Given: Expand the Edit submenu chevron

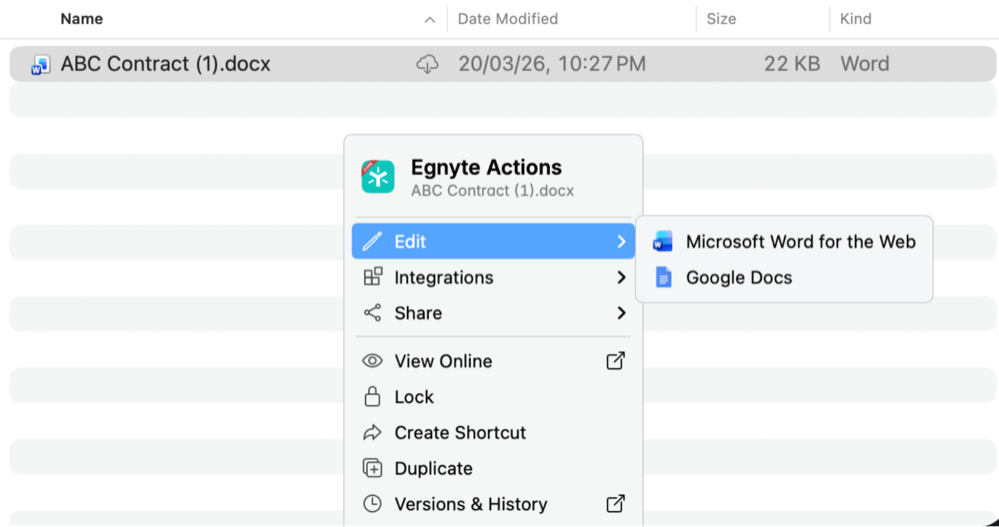Looking at the screenshot, I should (621, 242).
